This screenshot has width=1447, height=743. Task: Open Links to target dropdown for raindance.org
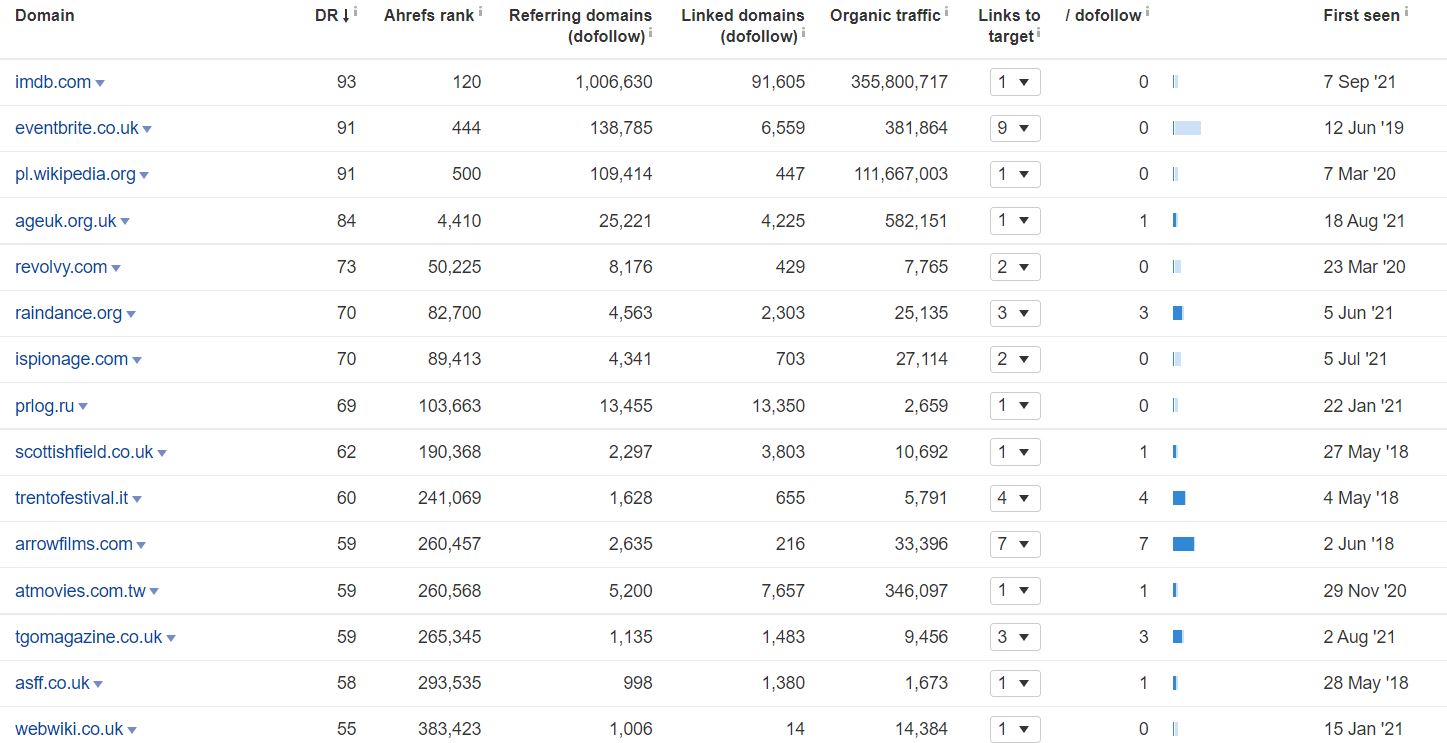click(1015, 313)
